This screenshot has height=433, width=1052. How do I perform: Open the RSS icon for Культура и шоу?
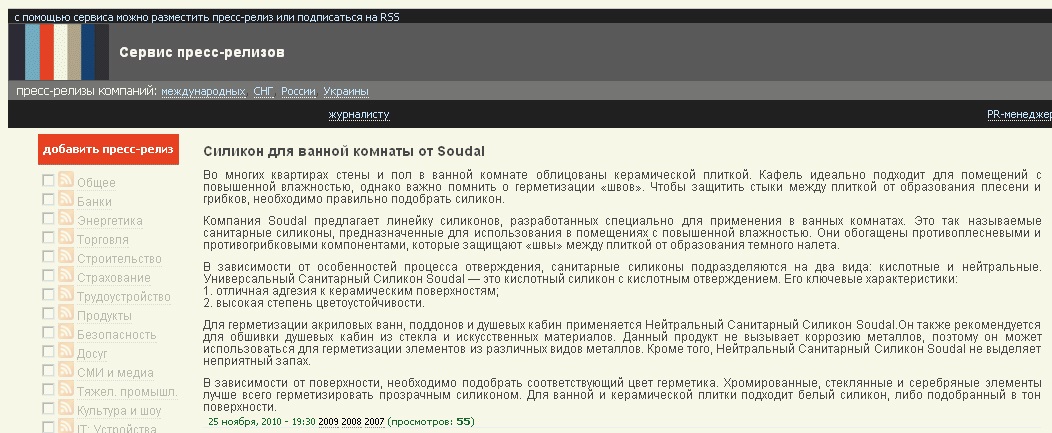point(66,407)
